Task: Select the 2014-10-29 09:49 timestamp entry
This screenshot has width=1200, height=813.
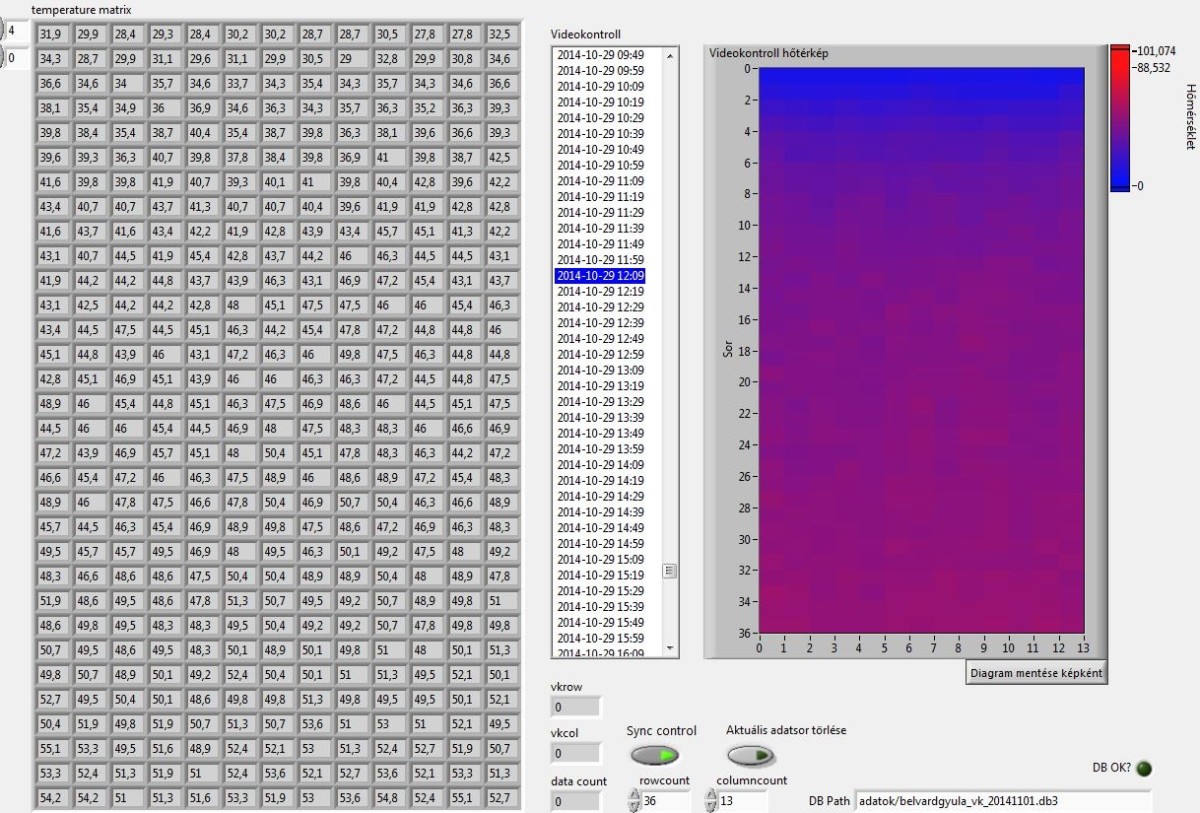Action: (x=601, y=55)
